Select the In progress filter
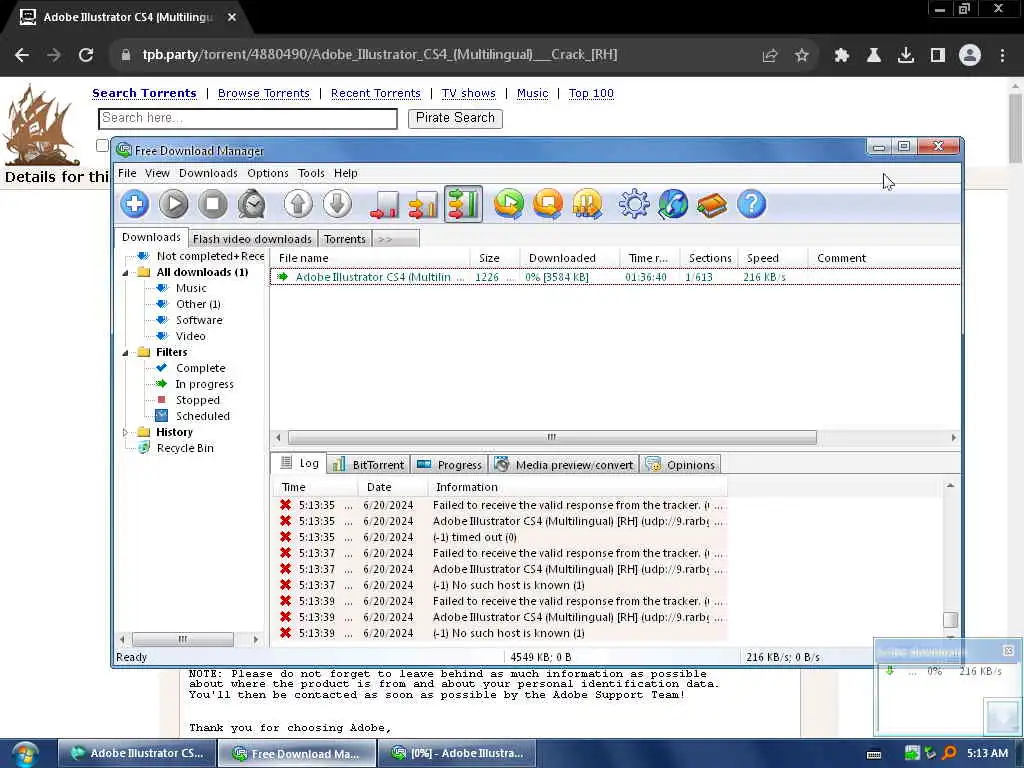Viewport: 1024px width, 768px height. 204,384
